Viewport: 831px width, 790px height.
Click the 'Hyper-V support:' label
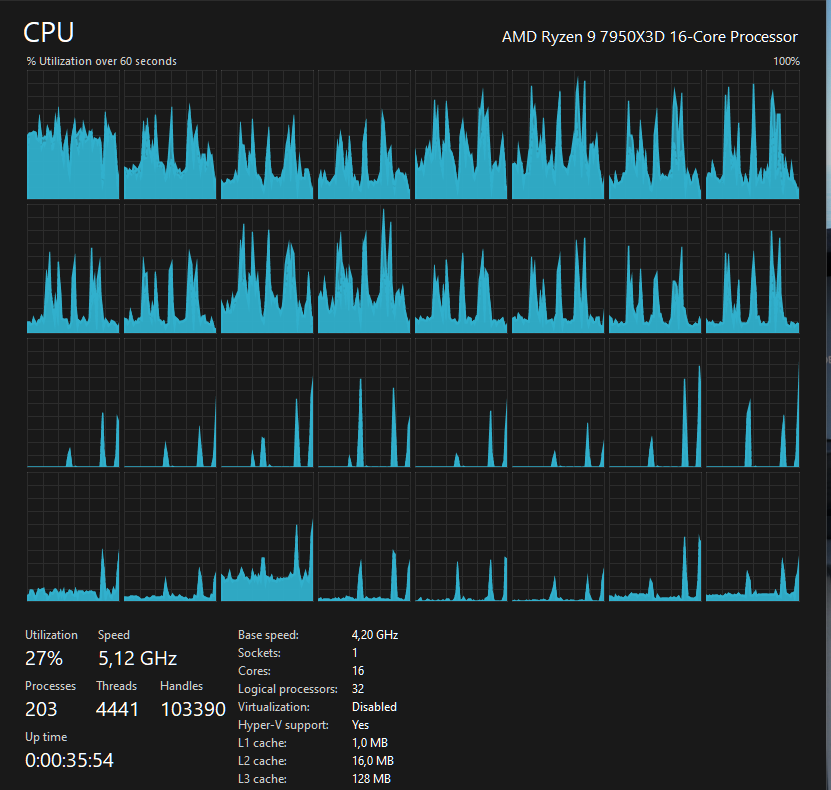click(284, 725)
